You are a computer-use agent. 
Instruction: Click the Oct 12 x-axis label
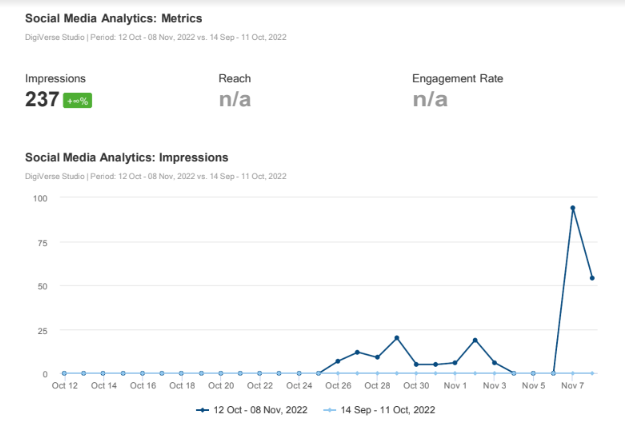pos(65,385)
